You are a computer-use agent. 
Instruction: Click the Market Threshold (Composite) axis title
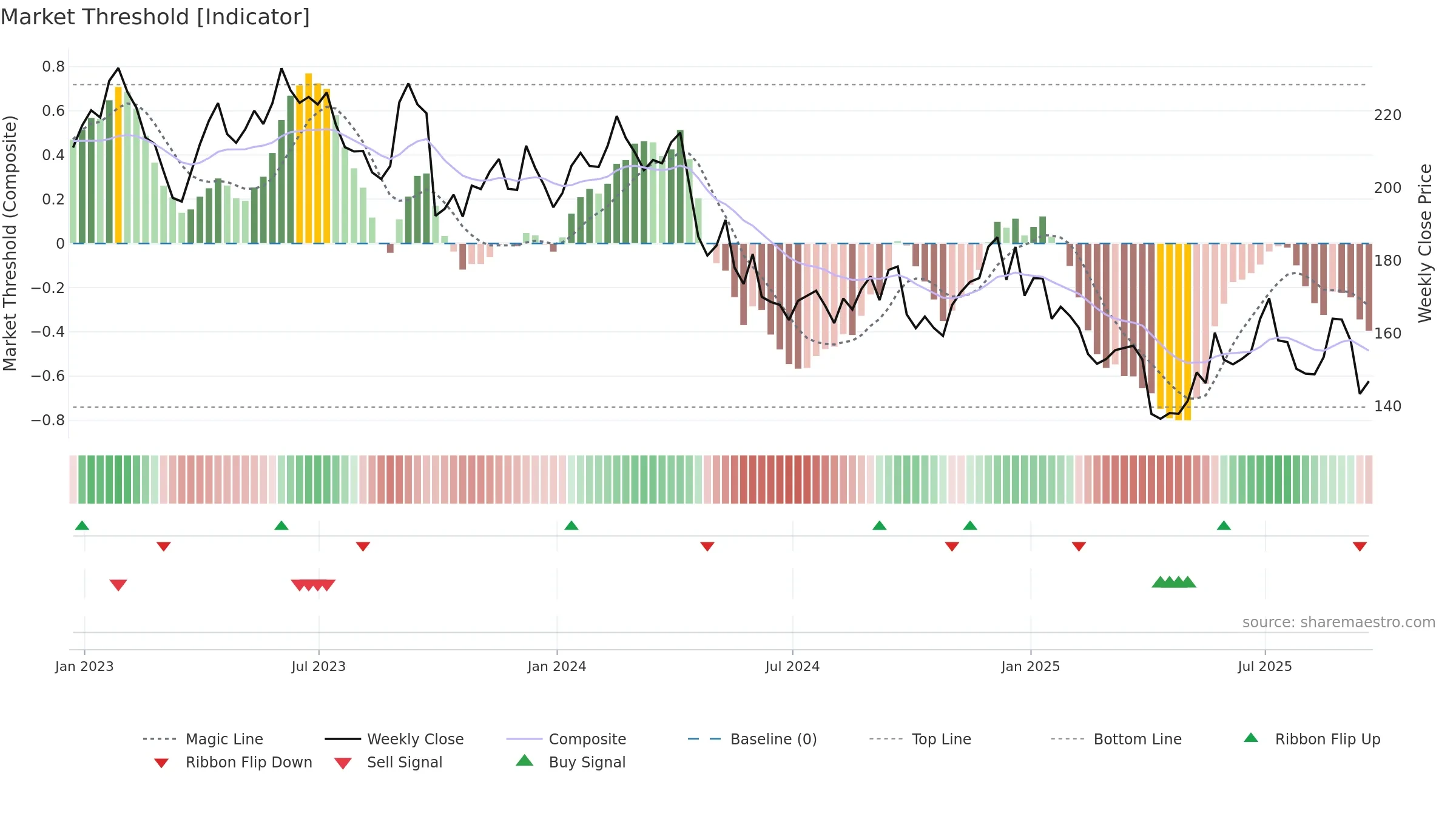[x=10, y=243]
